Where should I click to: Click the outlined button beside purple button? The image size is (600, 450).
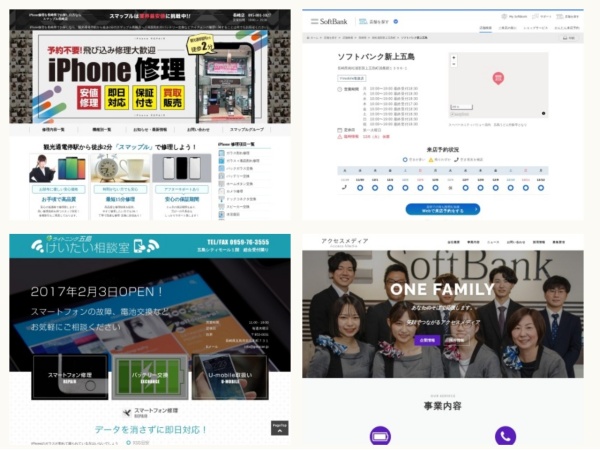coord(457,340)
